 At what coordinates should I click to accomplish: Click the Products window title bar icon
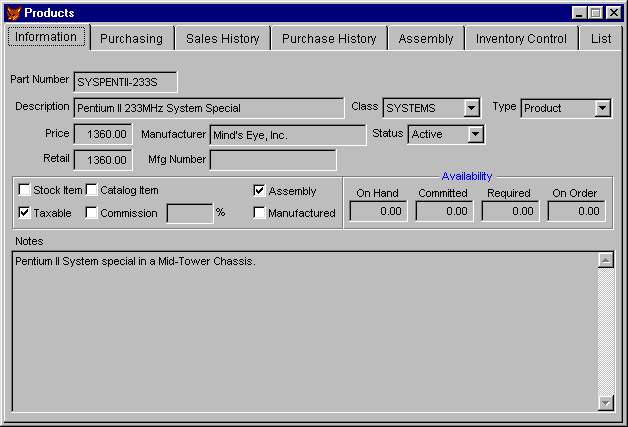coord(13,12)
